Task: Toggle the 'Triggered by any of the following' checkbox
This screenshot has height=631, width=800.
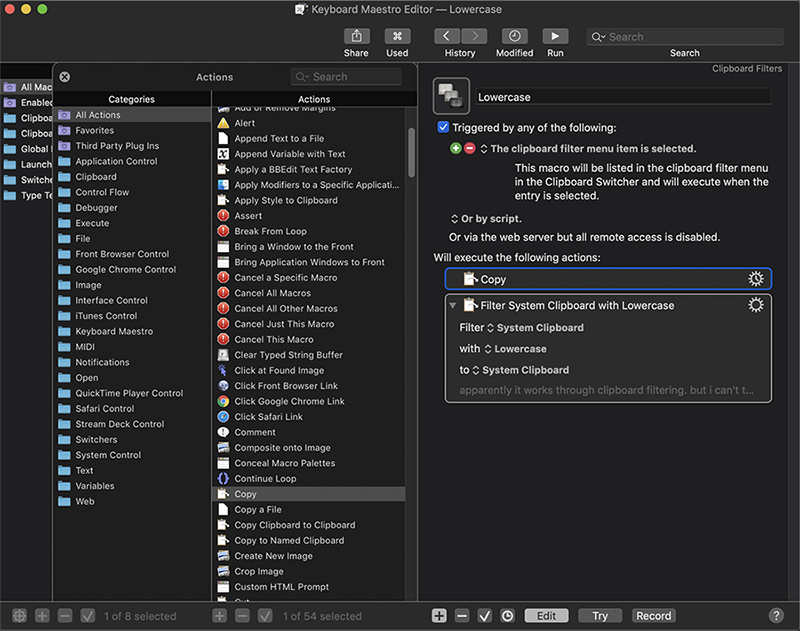Action: coord(443,128)
